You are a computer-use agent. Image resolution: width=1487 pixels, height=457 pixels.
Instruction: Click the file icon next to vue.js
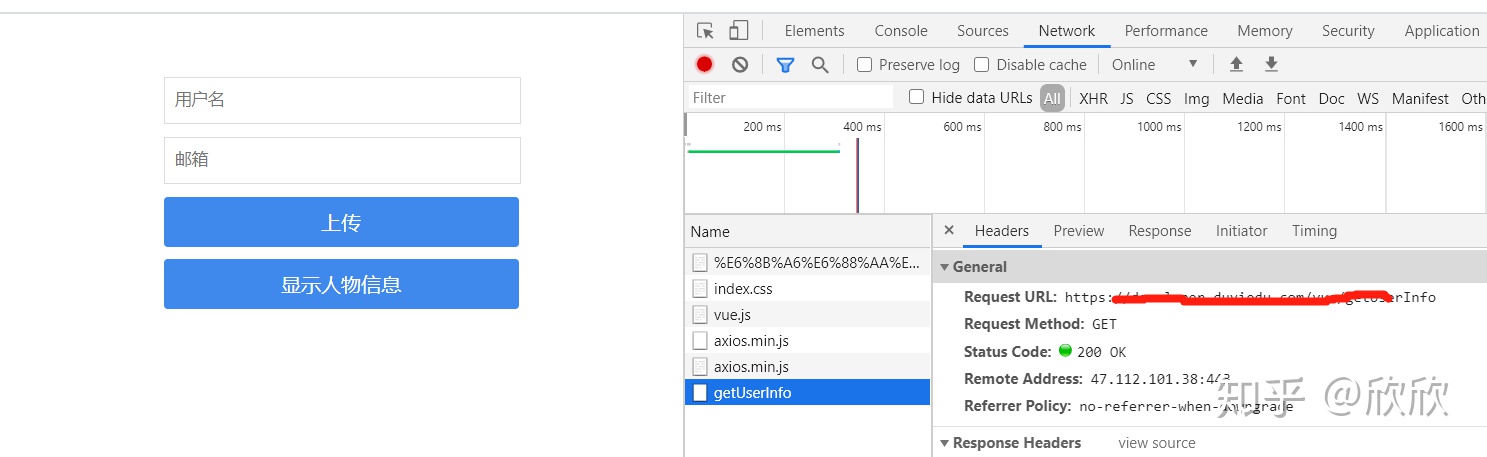click(x=700, y=314)
